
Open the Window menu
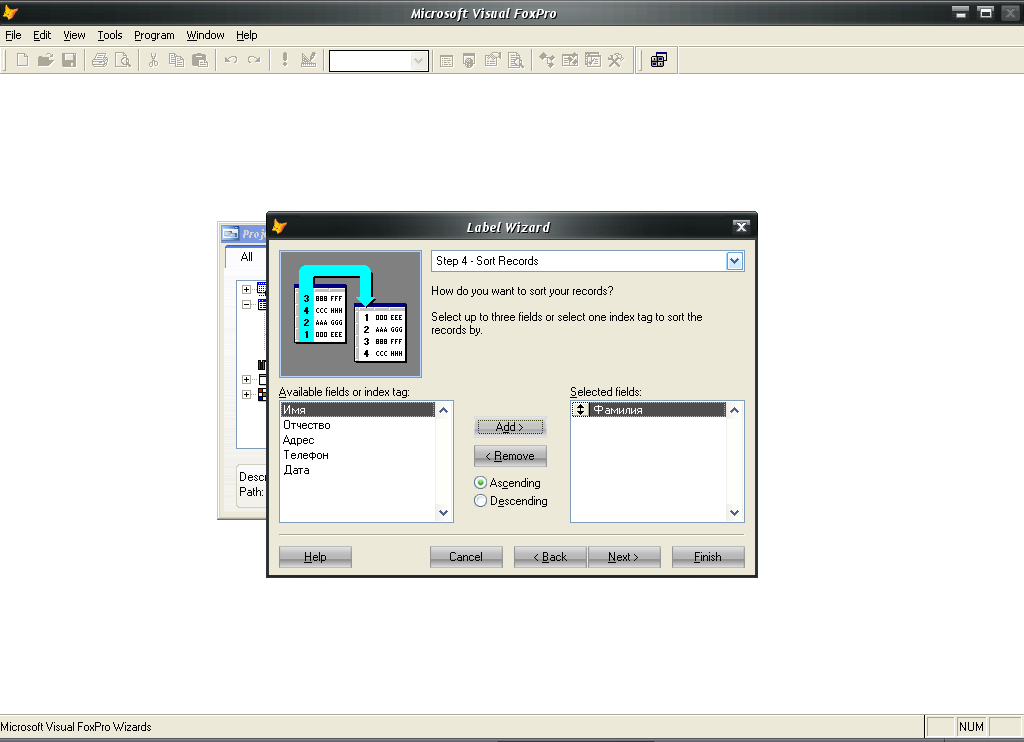[x=205, y=35]
